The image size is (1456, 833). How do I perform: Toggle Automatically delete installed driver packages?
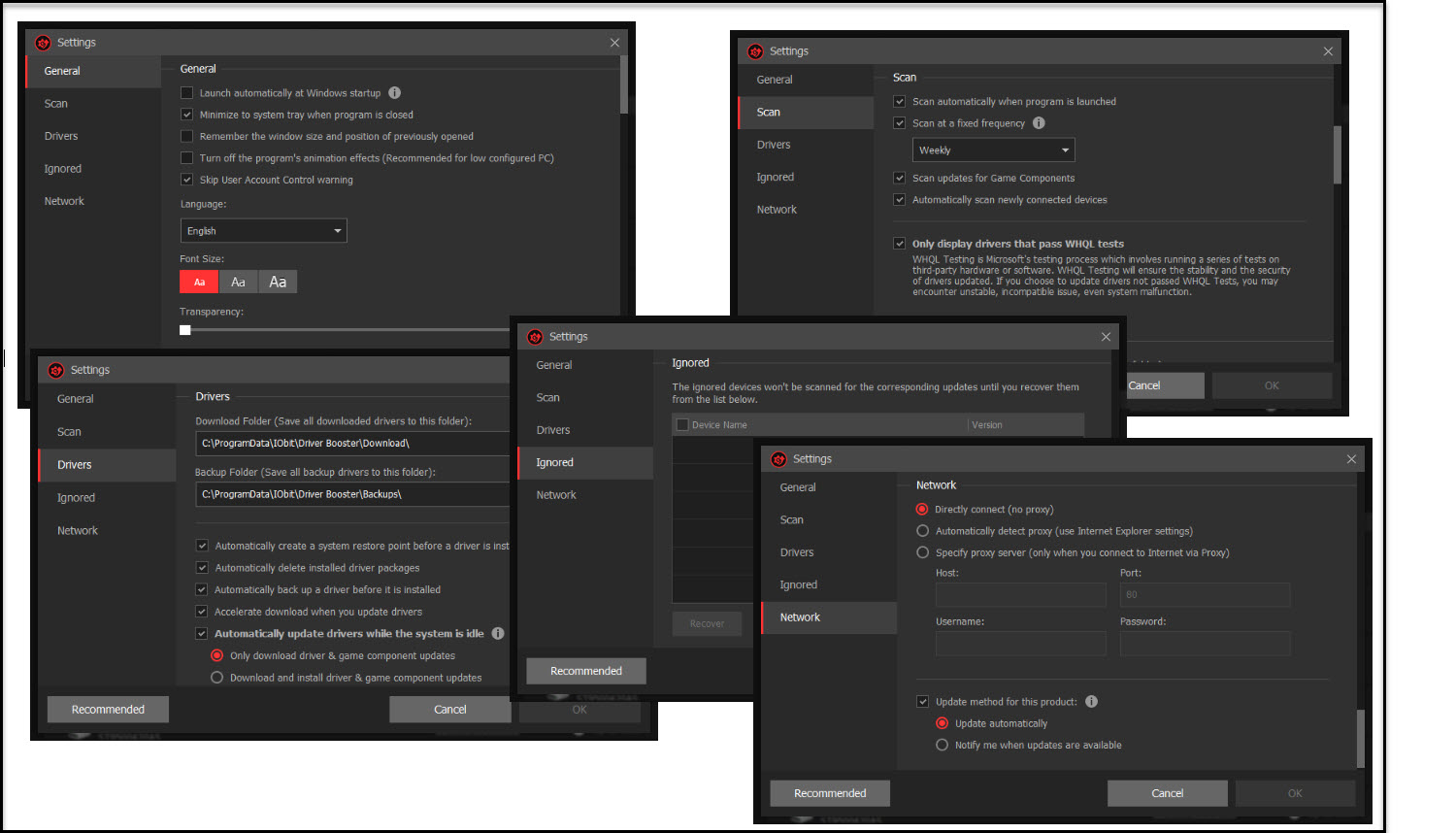click(202, 568)
